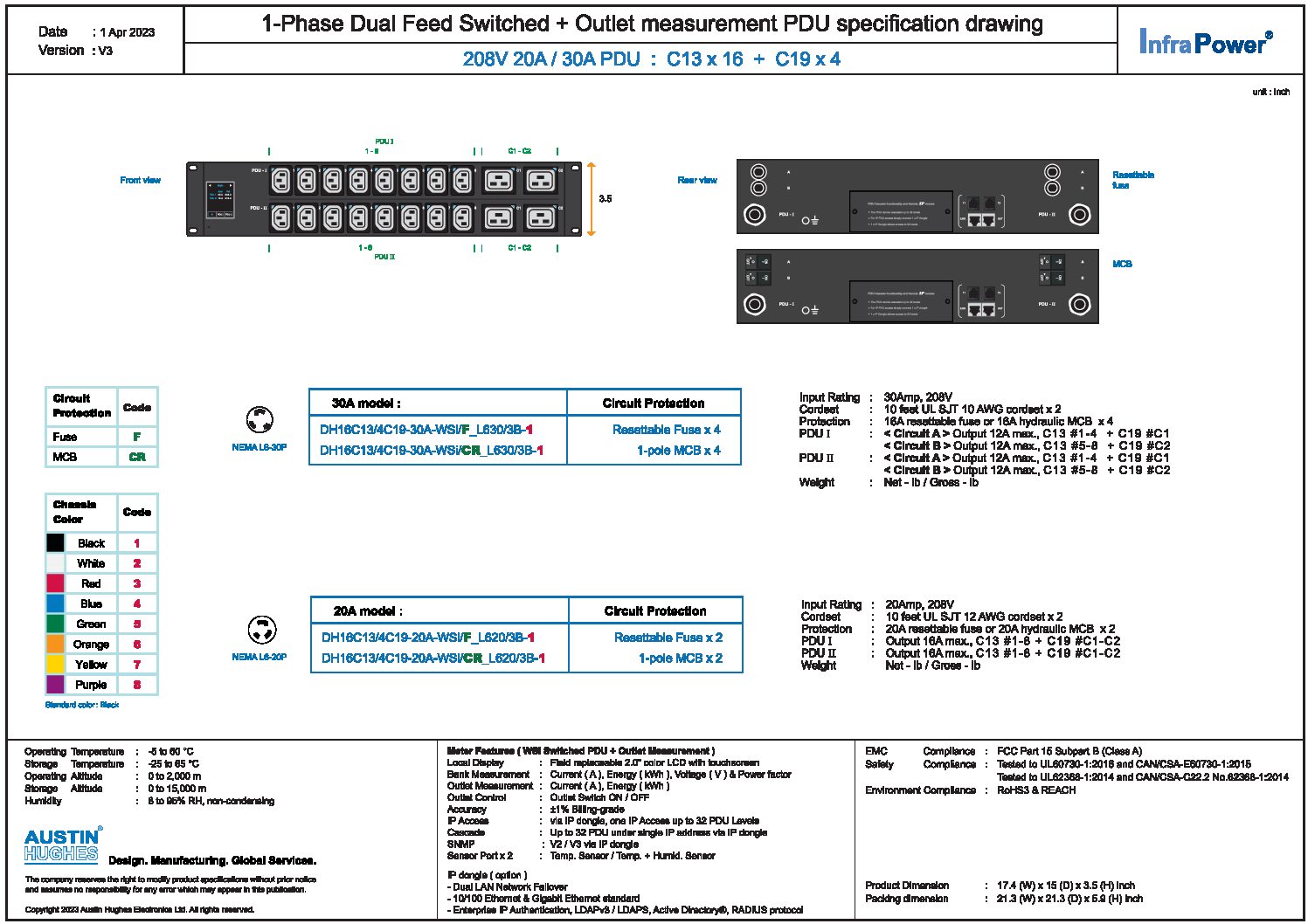
Task: Click the '20Amp, 208V' input rating
Action: 919,604
